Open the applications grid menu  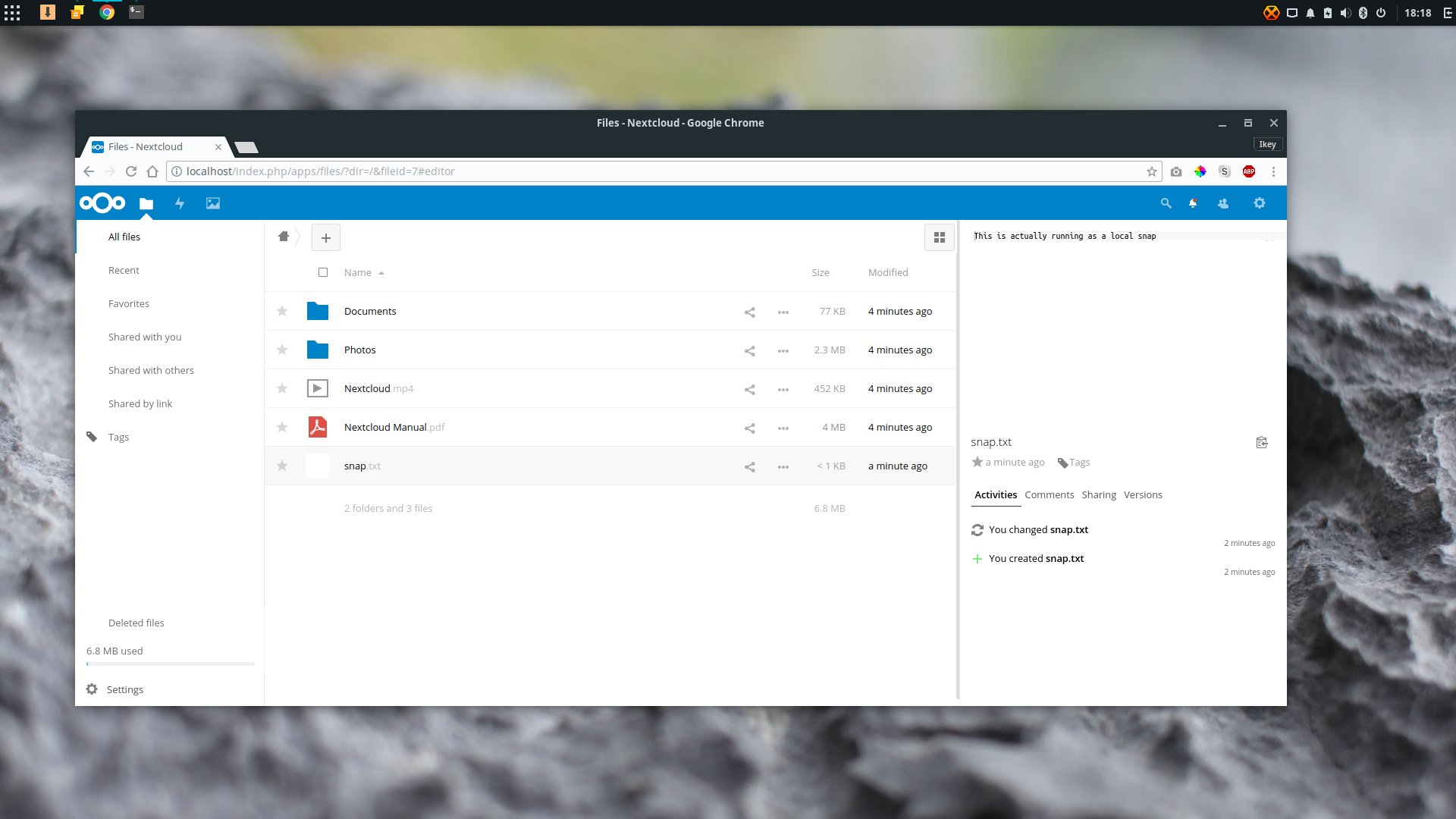12,12
